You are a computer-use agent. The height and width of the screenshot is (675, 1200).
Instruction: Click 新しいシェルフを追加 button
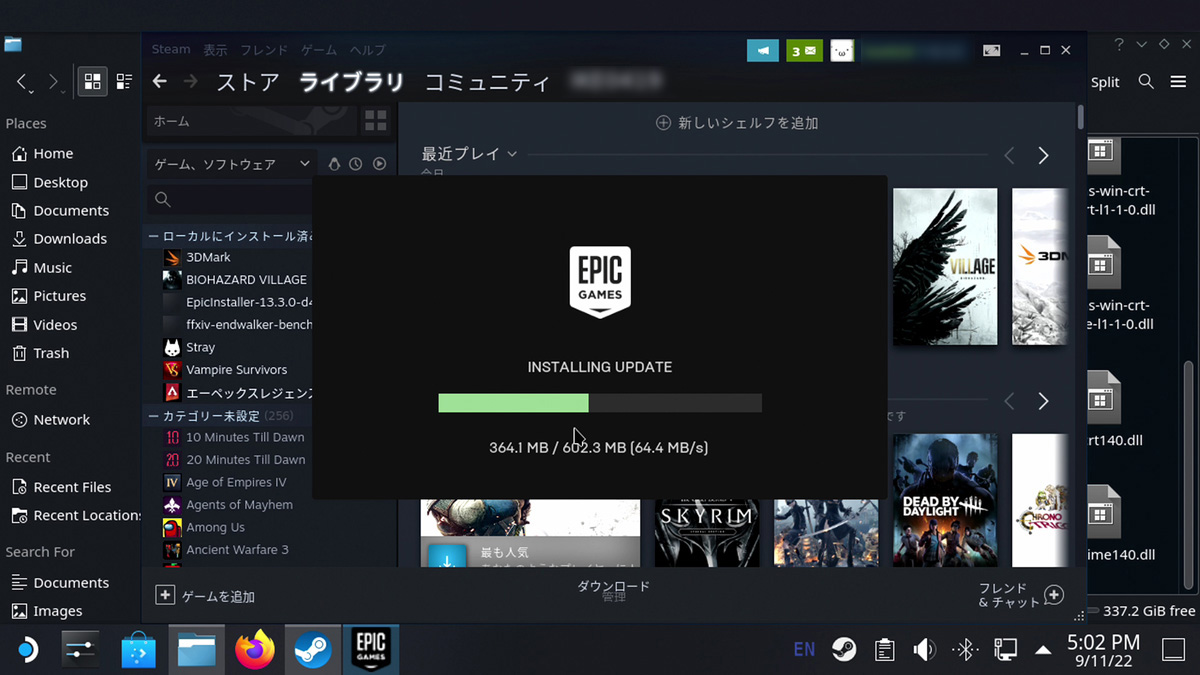(x=737, y=123)
